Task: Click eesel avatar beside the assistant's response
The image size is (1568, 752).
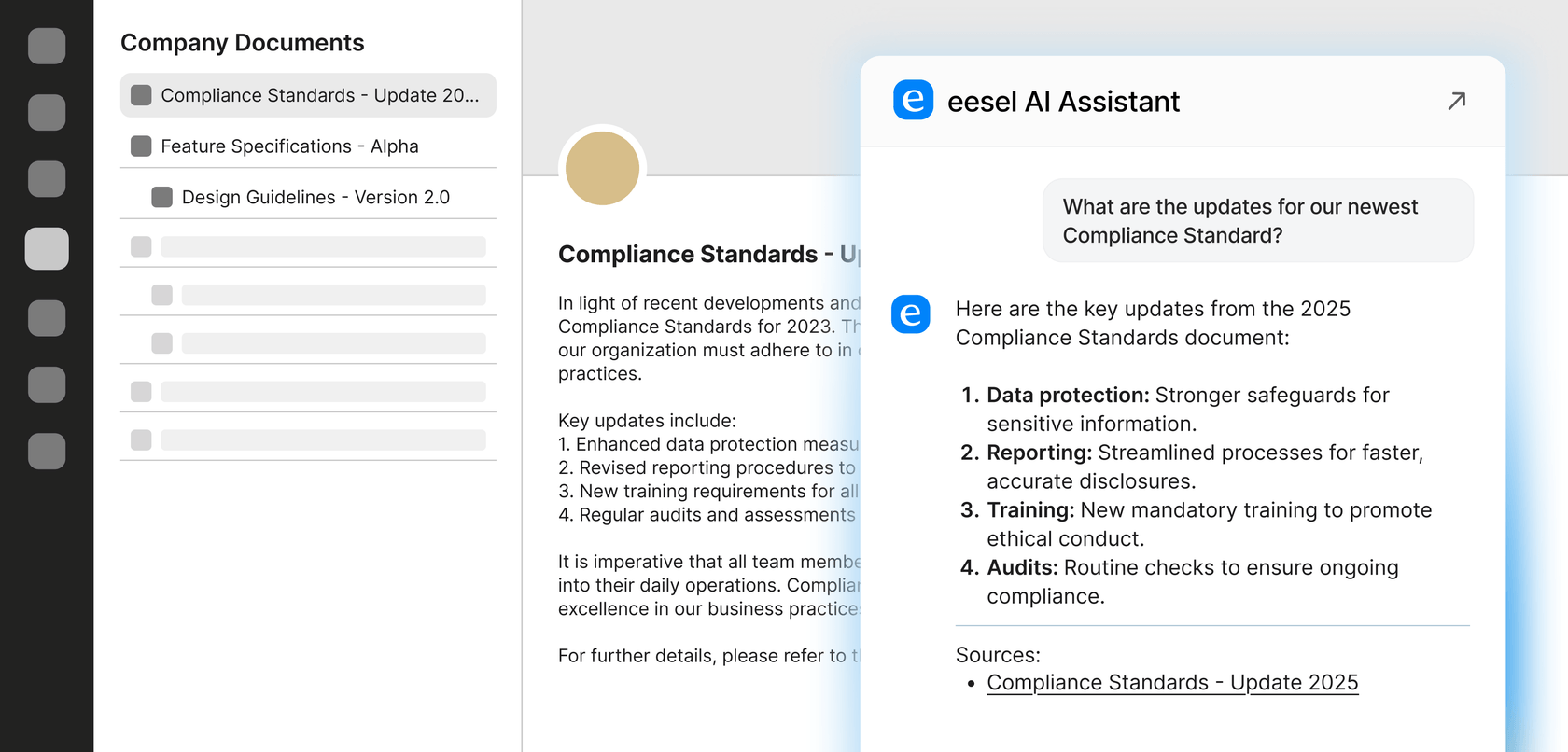Action: pyautogui.click(x=910, y=314)
